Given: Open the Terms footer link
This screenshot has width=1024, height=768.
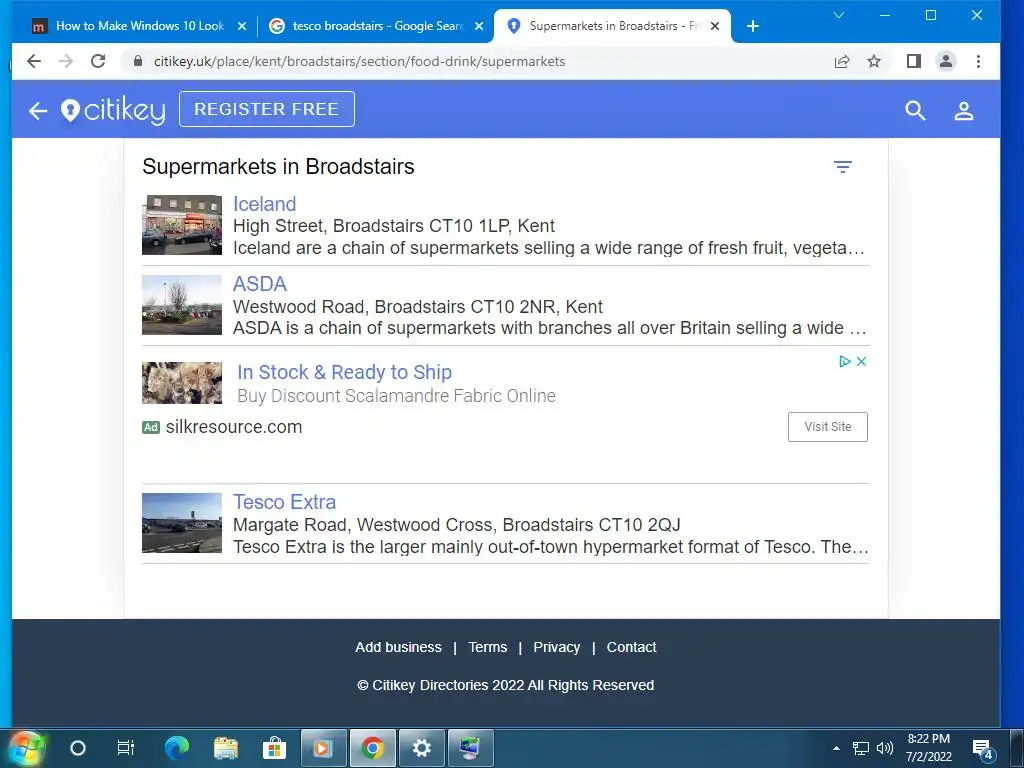Looking at the screenshot, I should click(487, 647).
